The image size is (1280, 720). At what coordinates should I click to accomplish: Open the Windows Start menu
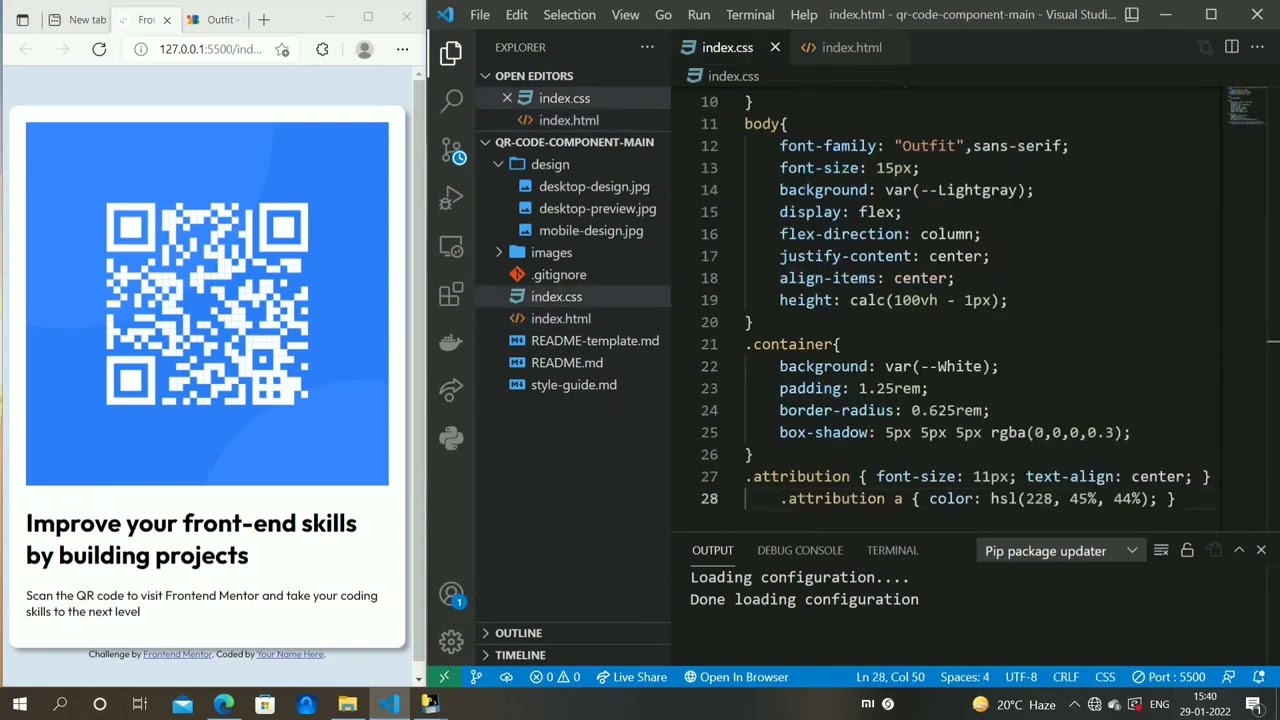[19, 704]
